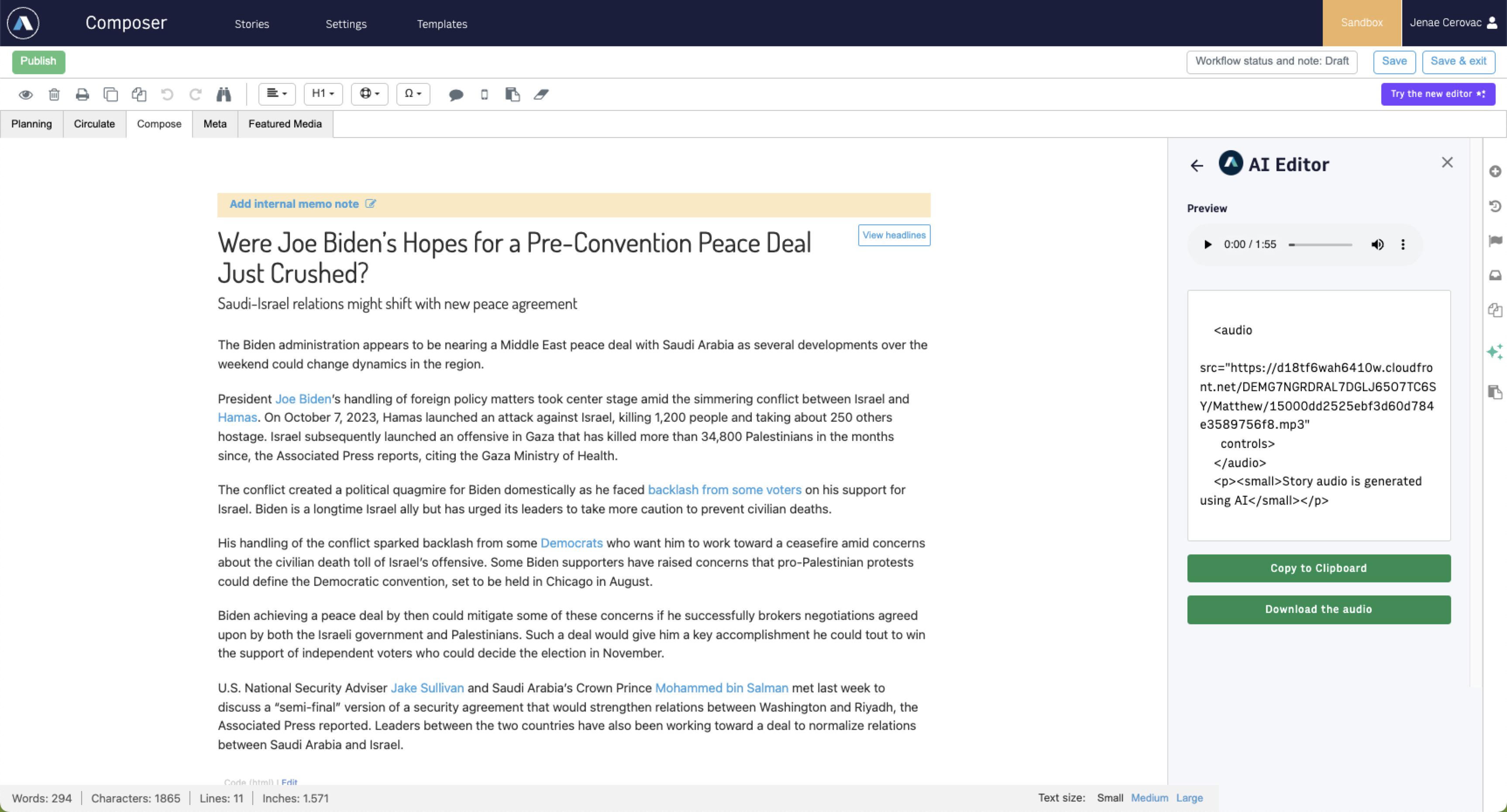This screenshot has height=812, width=1507.
Task: Click the copy documents icon in right sidebar
Action: click(1495, 310)
